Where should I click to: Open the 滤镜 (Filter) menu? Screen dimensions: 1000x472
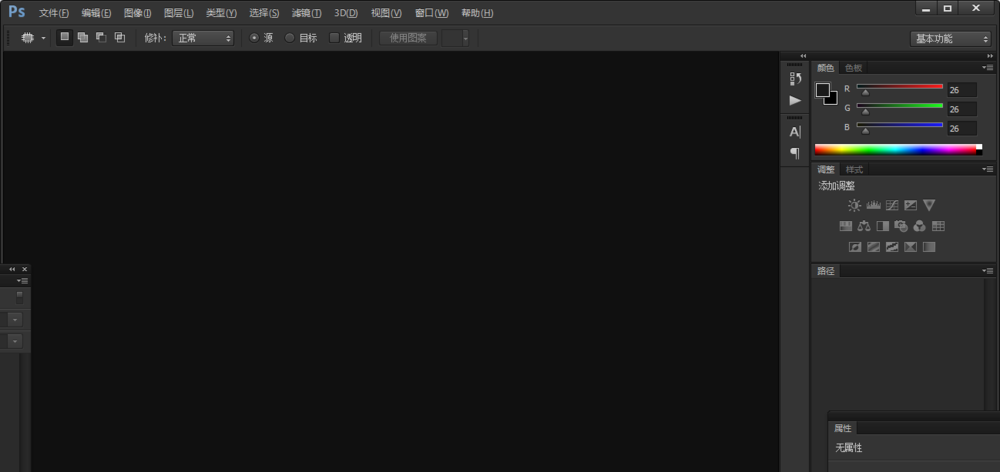(306, 13)
